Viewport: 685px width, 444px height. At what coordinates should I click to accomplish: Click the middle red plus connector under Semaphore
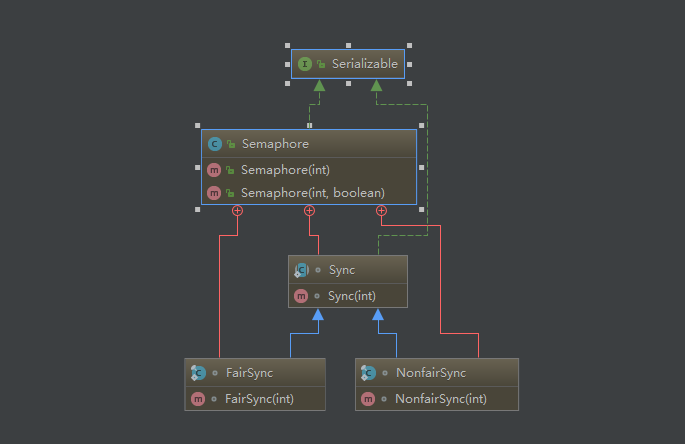pos(309,210)
